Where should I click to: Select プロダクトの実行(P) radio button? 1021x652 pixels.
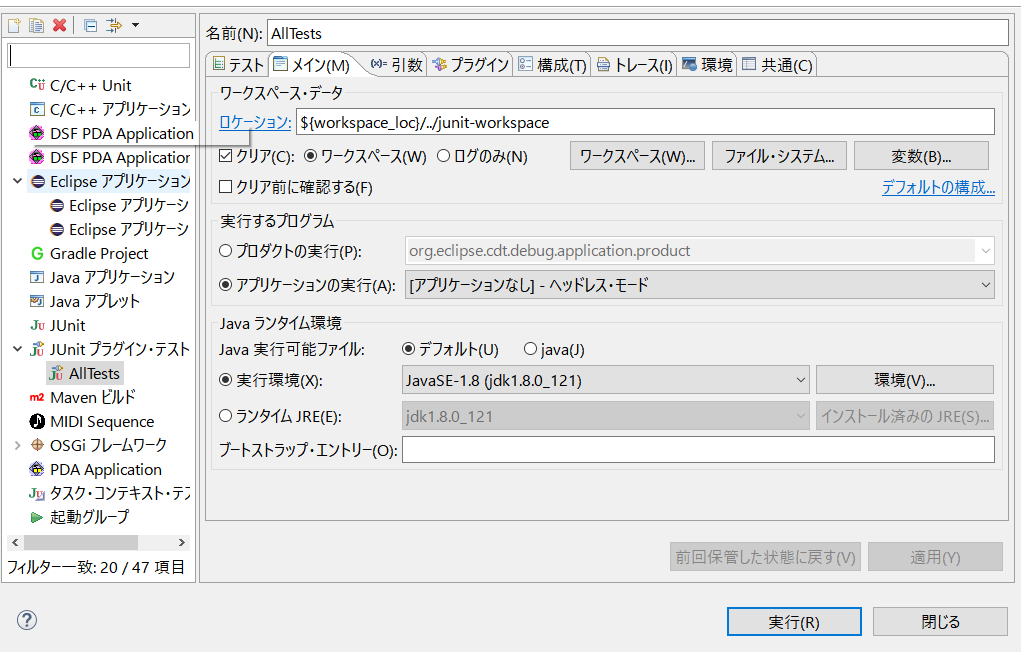[x=225, y=251]
